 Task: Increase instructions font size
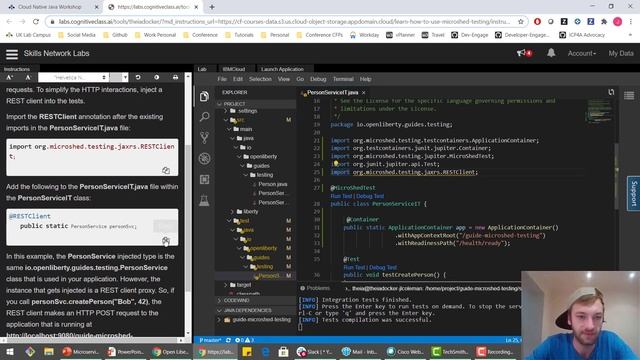click(x=10, y=77)
